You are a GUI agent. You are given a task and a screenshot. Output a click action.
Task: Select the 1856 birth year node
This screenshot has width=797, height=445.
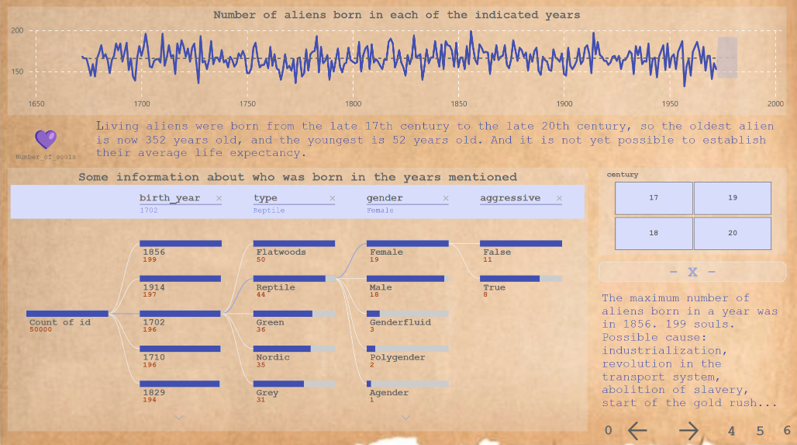[180, 251]
